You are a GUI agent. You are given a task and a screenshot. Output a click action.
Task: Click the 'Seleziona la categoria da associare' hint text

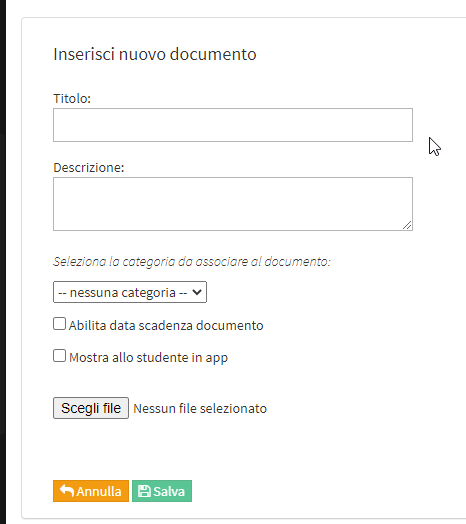192,262
